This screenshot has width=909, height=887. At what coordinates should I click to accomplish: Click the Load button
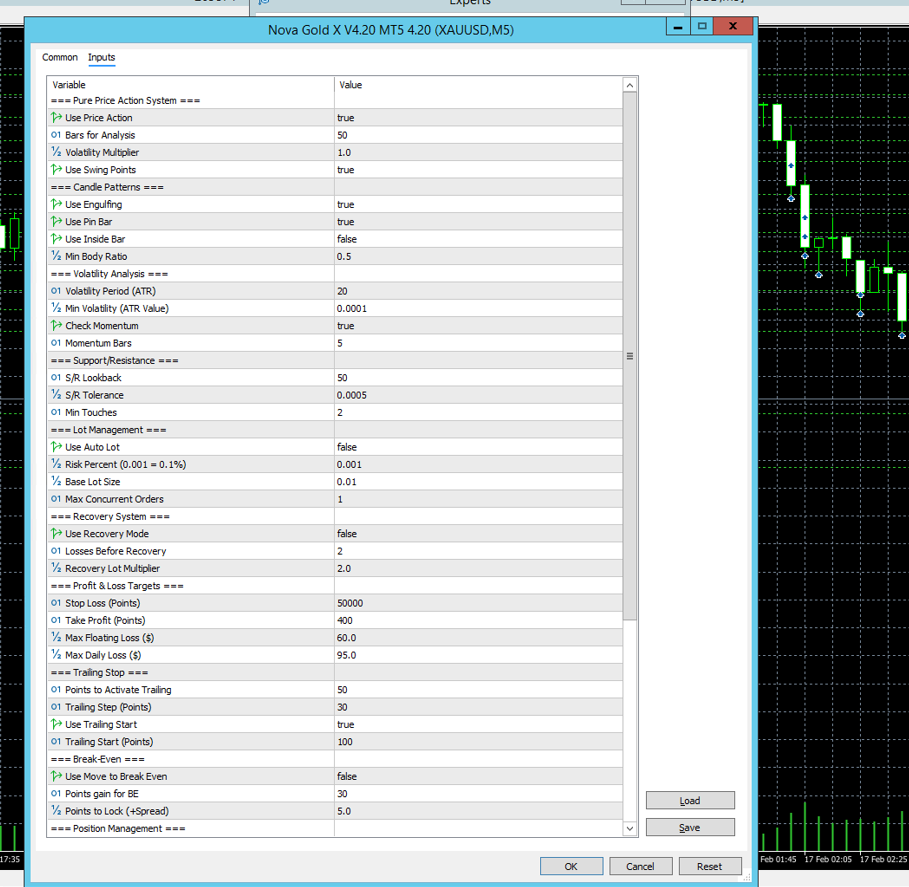(689, 801)
